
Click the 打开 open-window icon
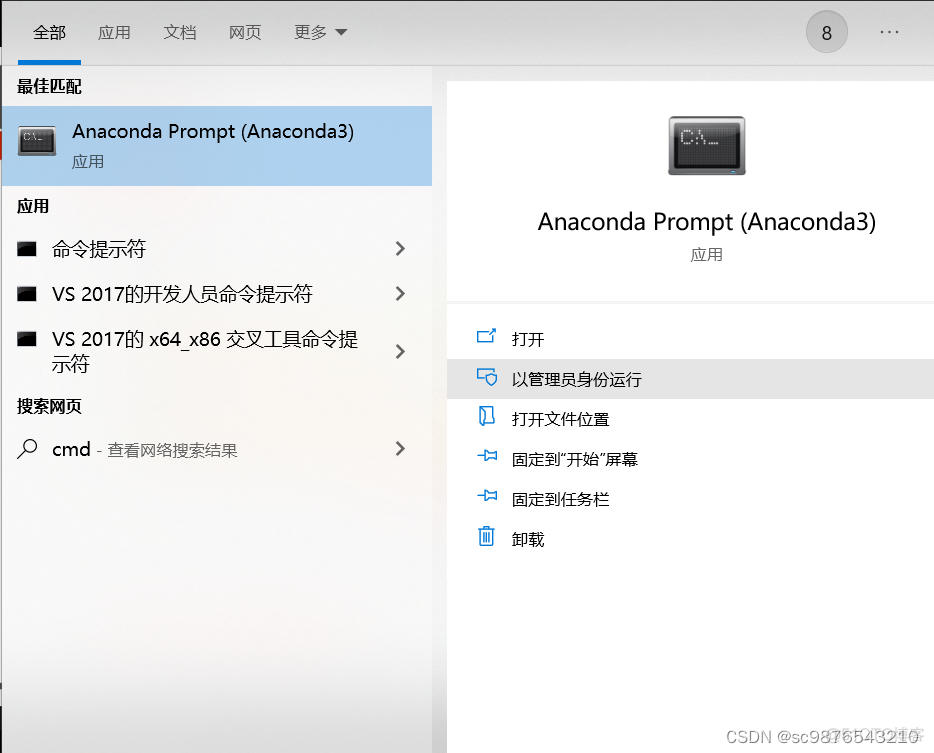coord(486,337)
